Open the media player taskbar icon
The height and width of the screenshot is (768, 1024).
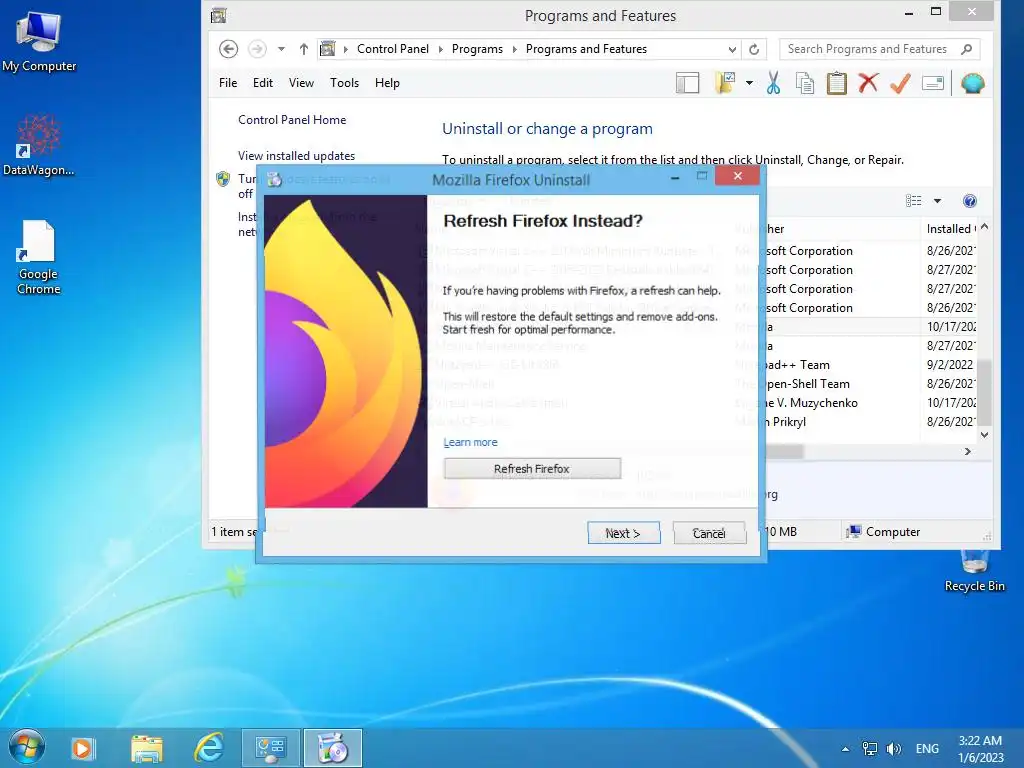(x=83, y=748)
